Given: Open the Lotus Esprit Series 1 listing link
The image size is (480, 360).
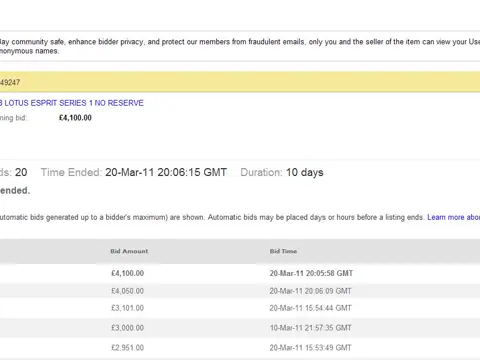Looking at the screenshot, I should (x=72, y=103).
